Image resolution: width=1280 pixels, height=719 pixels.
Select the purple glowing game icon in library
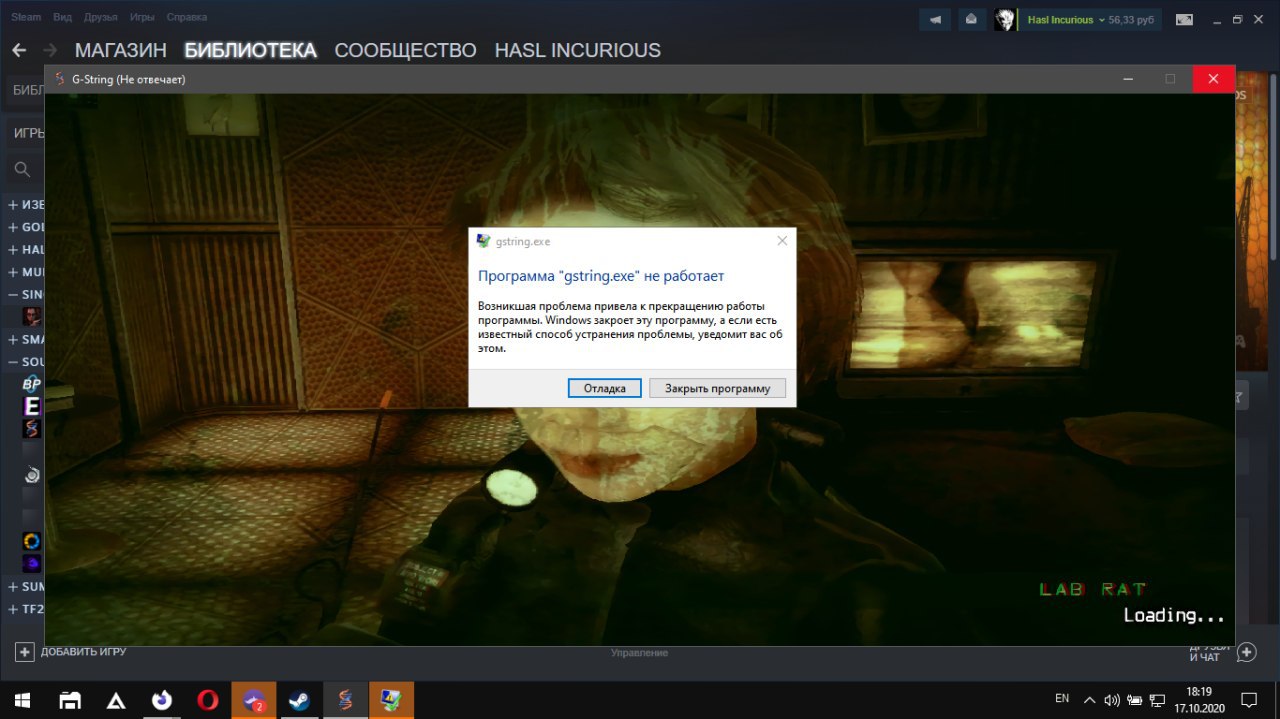click(x=32, y=564)
